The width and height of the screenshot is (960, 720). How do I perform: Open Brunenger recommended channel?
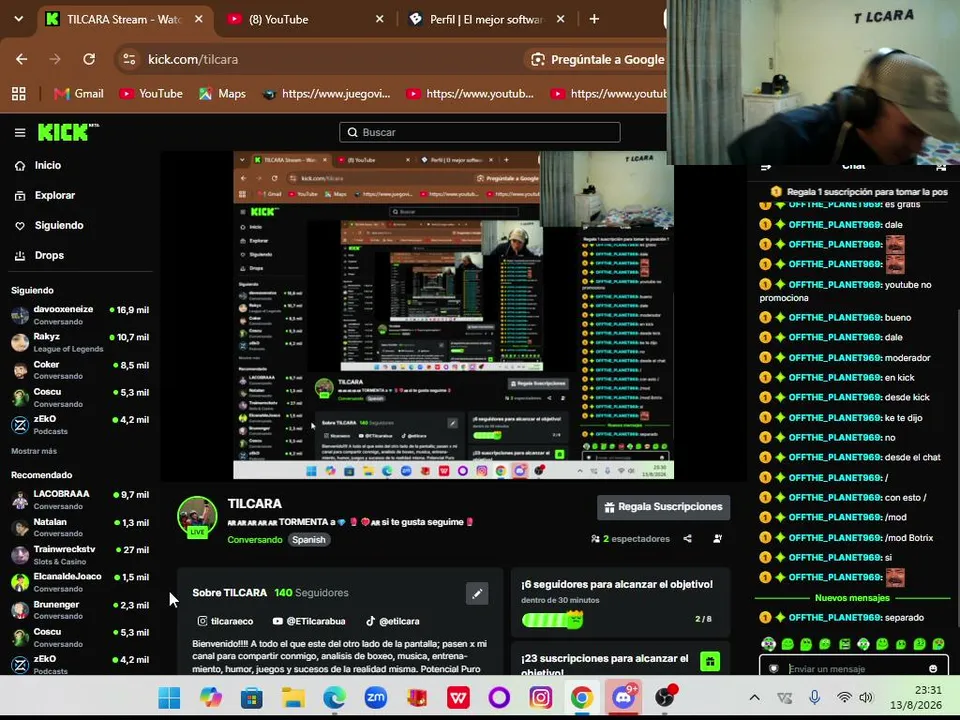pyautogui.click(x=80, y=610)
